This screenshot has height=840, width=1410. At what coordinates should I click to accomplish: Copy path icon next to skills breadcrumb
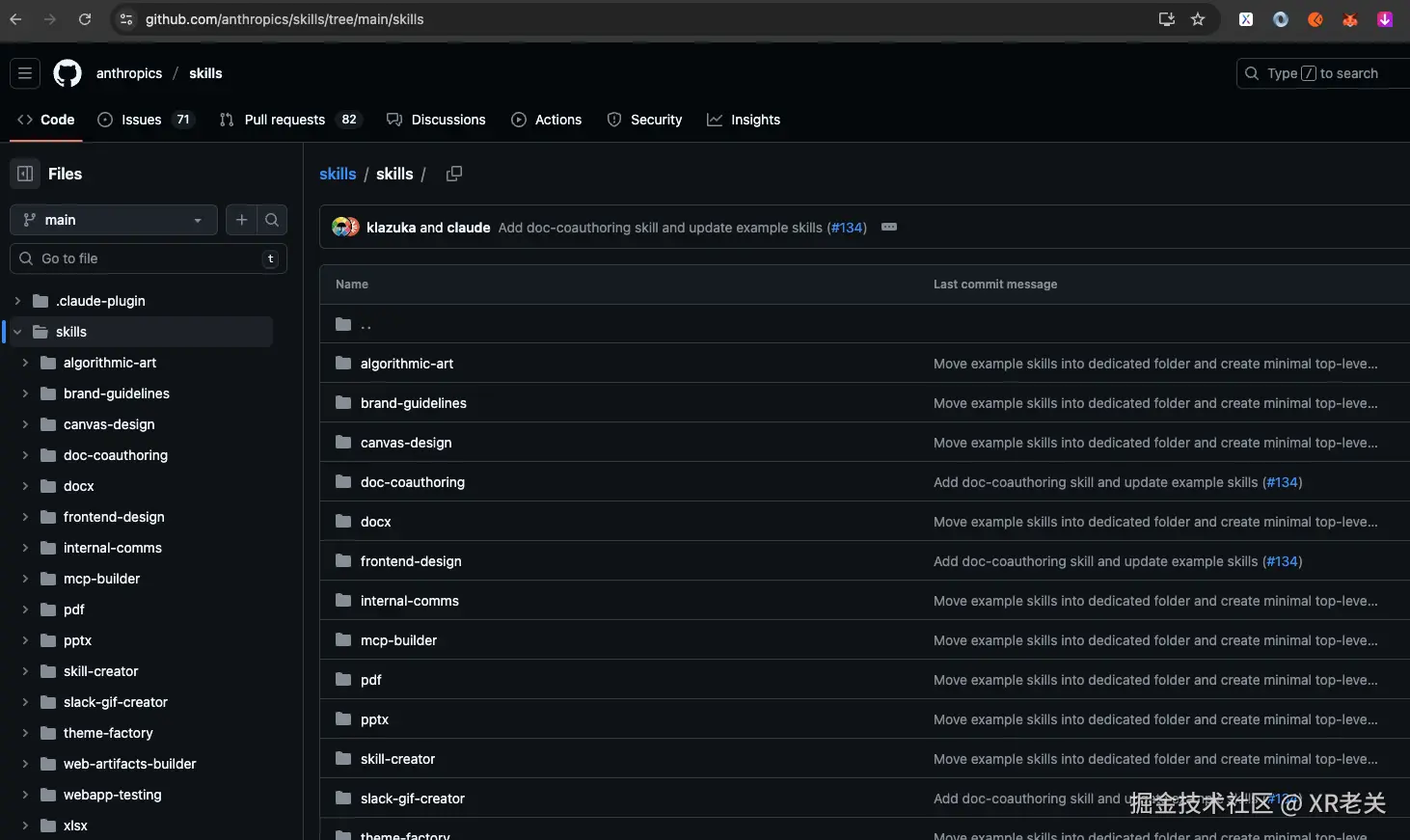454,174
